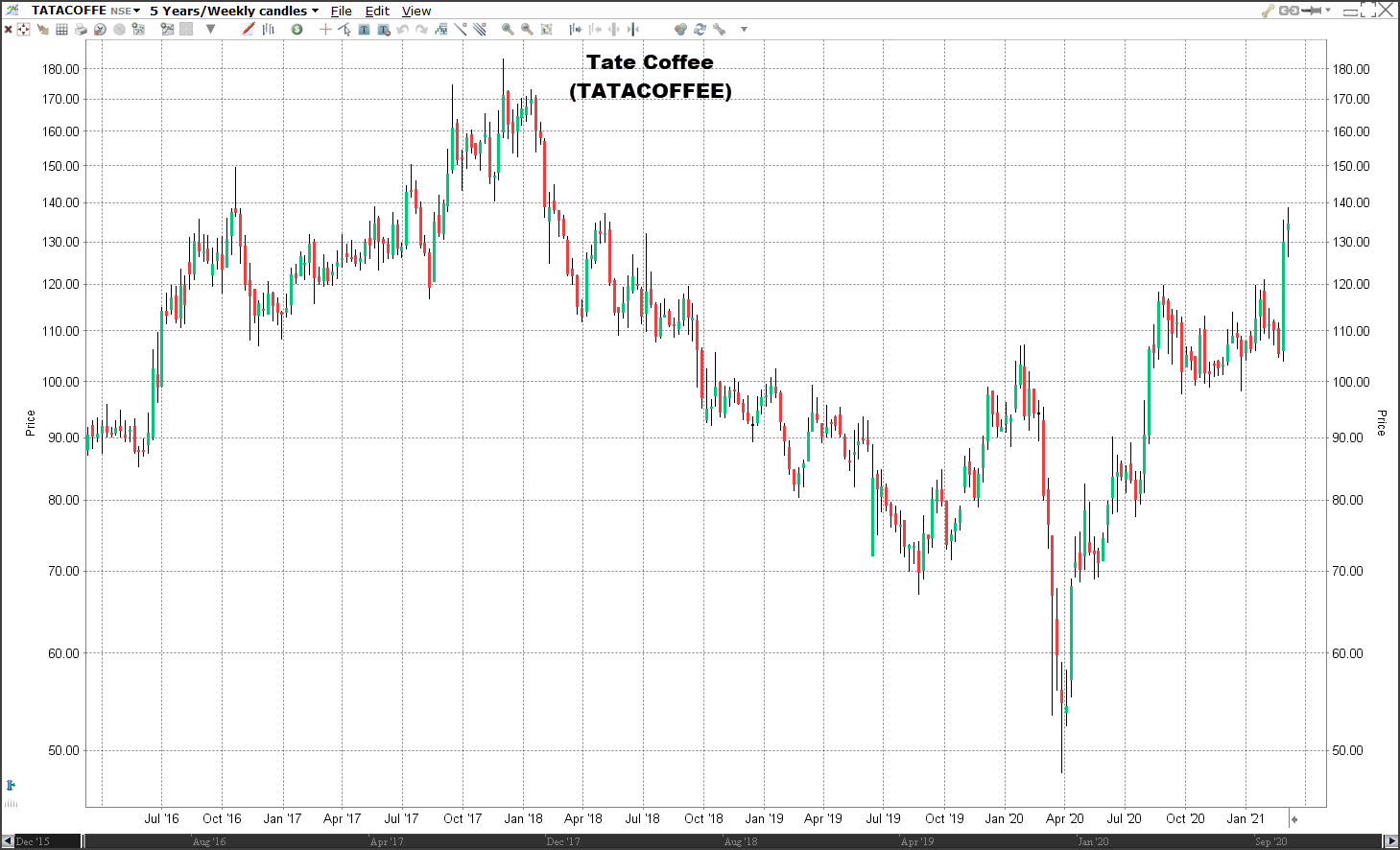Click the 180.00 label on left axis
1400x850 pixels.
pos(60,69)
